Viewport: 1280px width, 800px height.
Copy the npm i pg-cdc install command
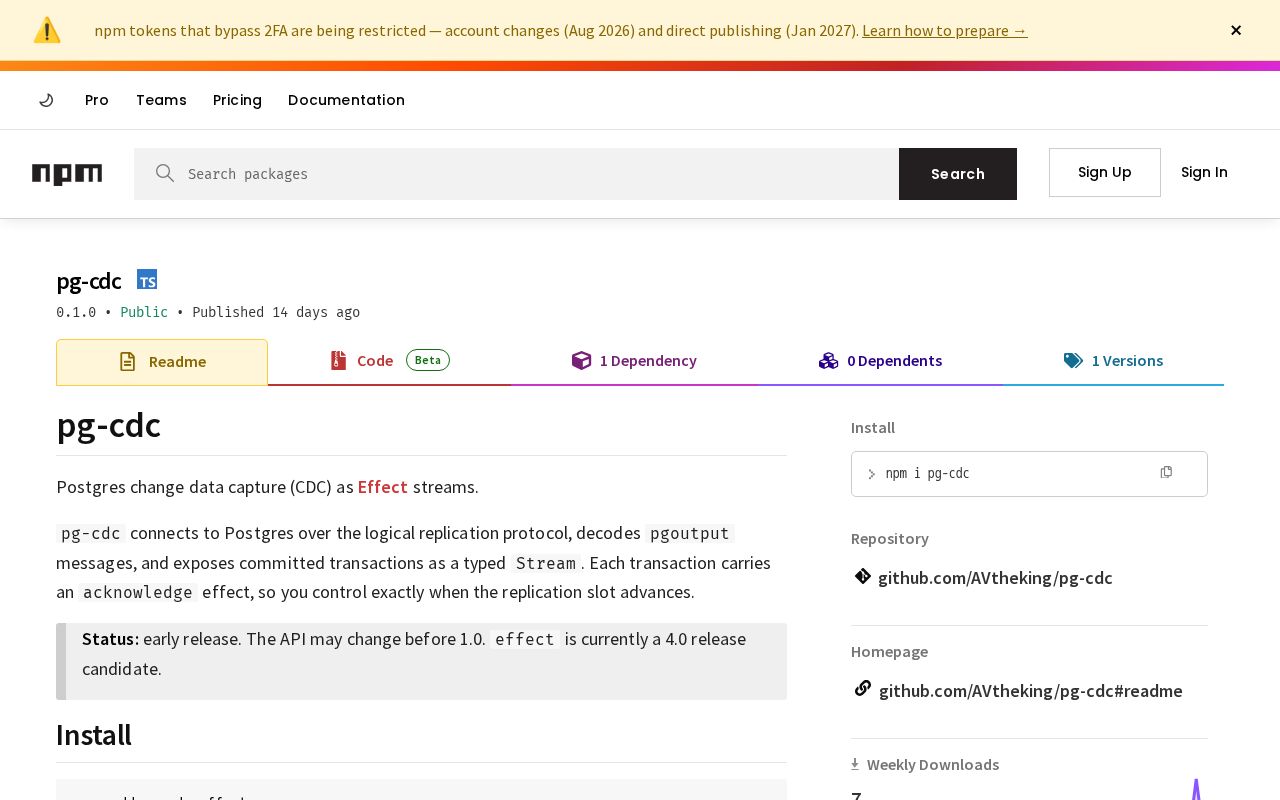pyautogui.click(x=1166, y=473)
